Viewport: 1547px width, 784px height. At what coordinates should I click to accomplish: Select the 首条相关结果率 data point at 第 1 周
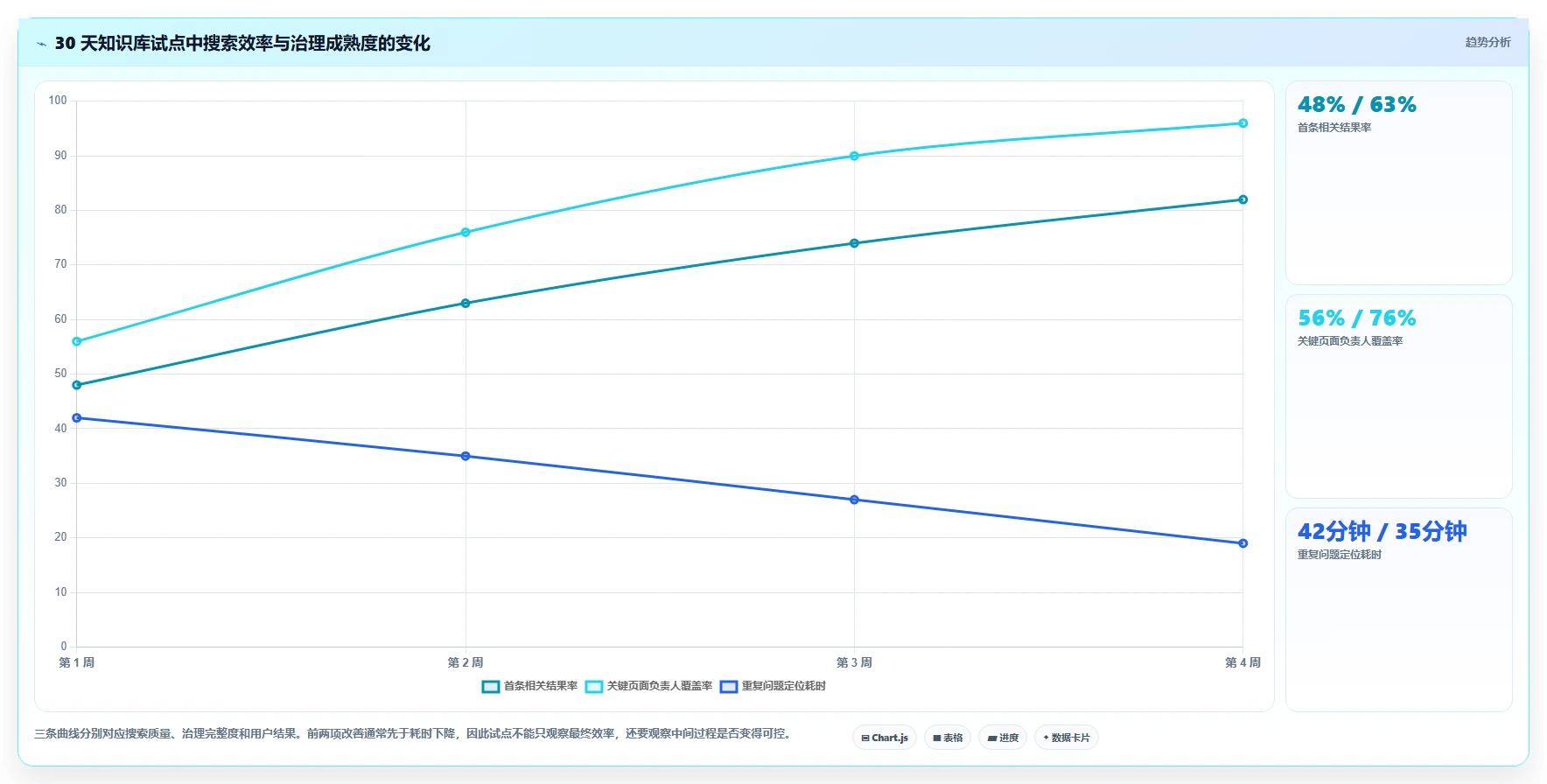(x=77, y=385)
